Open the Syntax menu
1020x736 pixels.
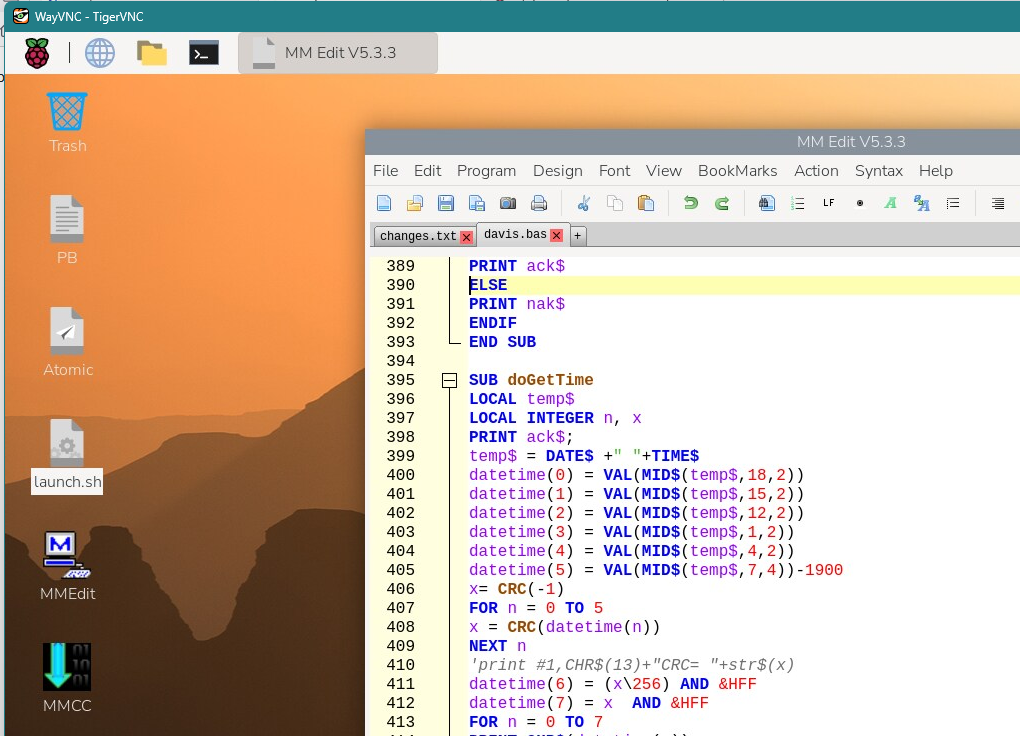878,171
